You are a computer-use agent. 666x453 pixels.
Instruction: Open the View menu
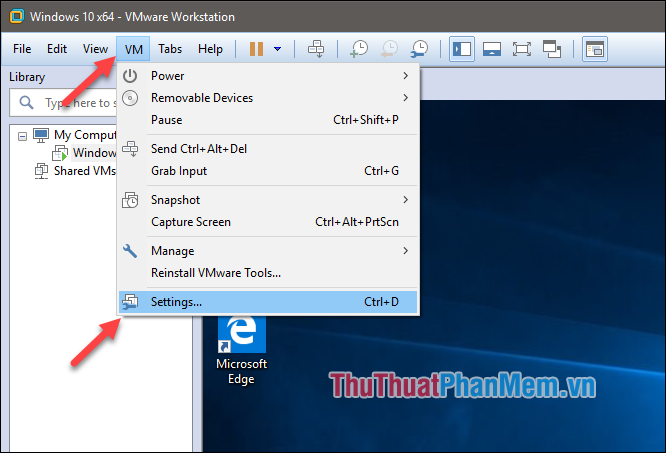(x=95, y=49)
